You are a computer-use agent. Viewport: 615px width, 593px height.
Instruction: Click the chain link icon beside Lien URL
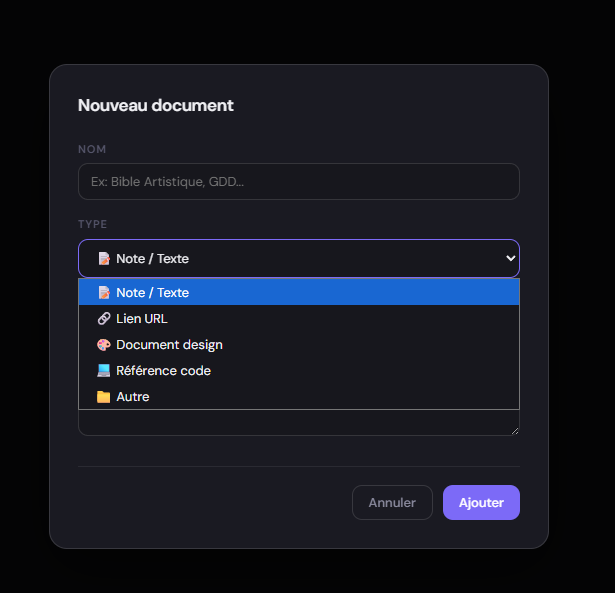pyautogui.click(x=104, y=318)
